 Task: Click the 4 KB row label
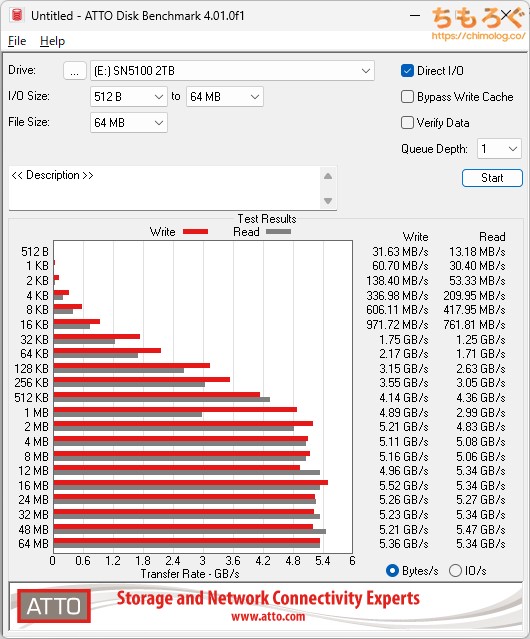tap(37, 295)
